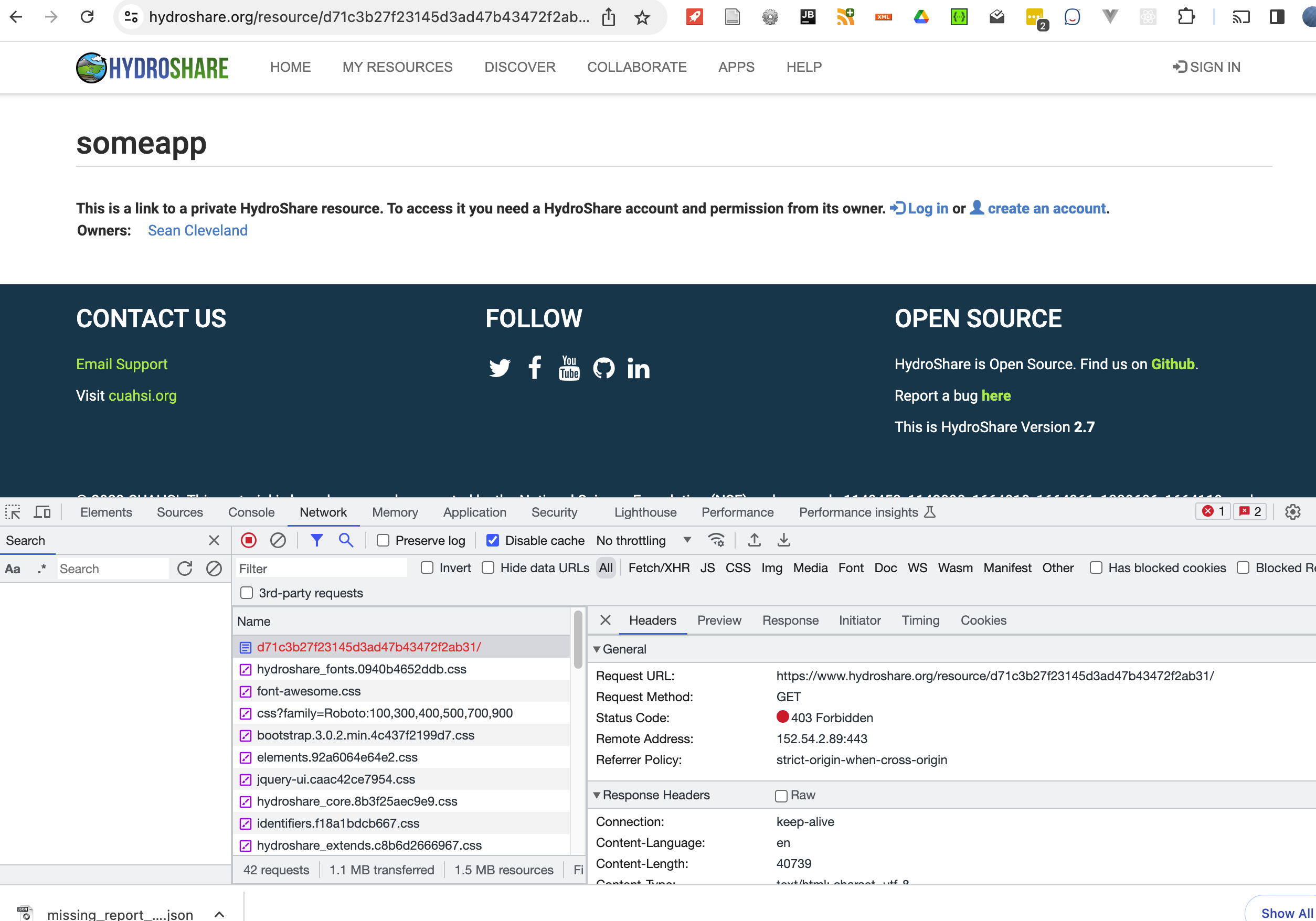This screenshot has height=921, width=1316.
Task: Filter requests by Fetch/XHR type
Action: pos(659,567)
